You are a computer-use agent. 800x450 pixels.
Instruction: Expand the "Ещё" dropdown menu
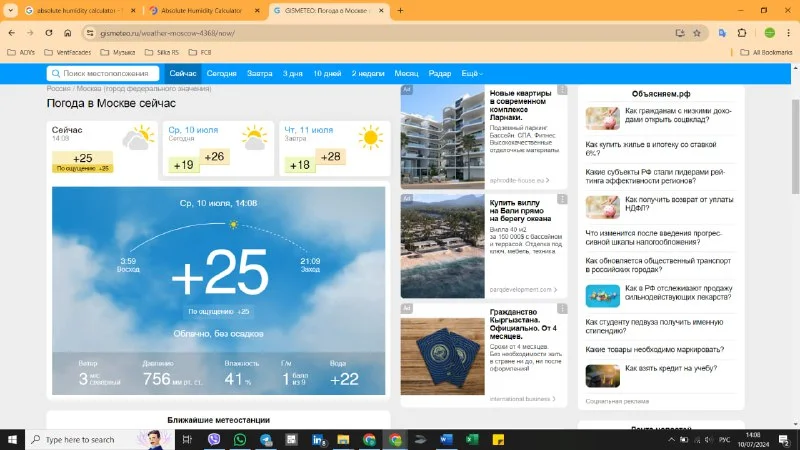click(x=471, y=74)
